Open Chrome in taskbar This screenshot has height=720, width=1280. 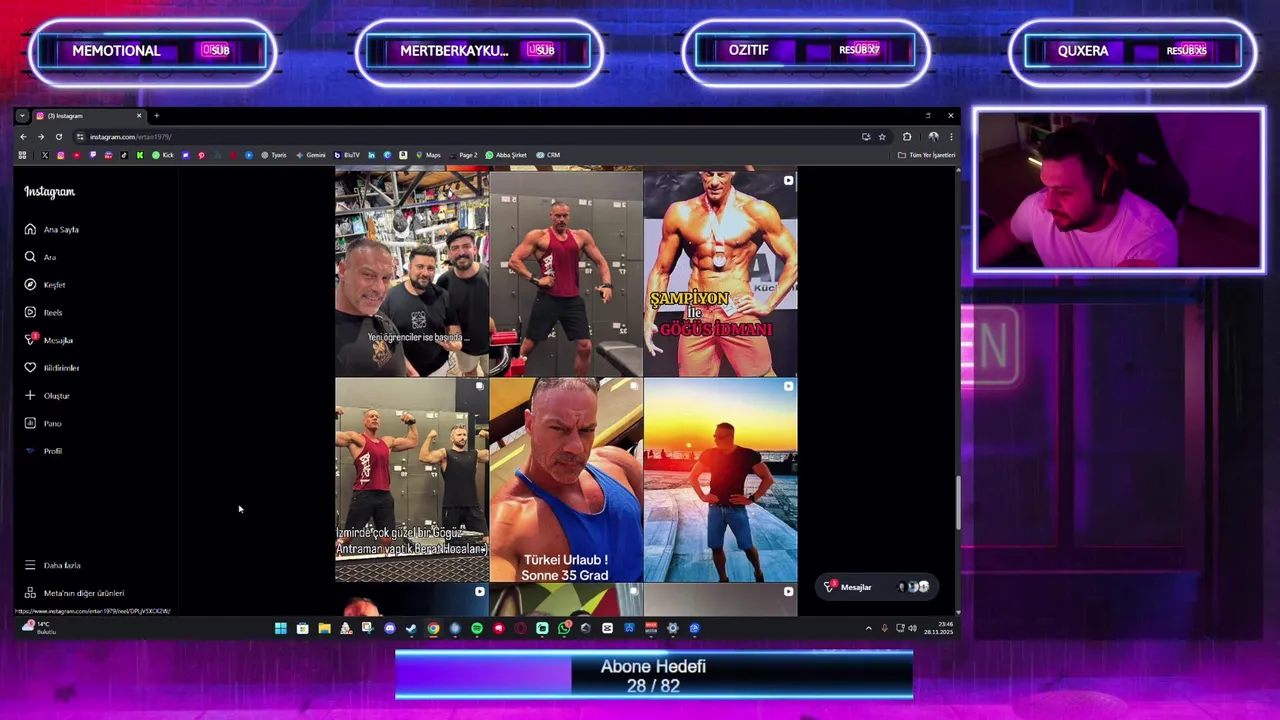click(x=433, y=628)
